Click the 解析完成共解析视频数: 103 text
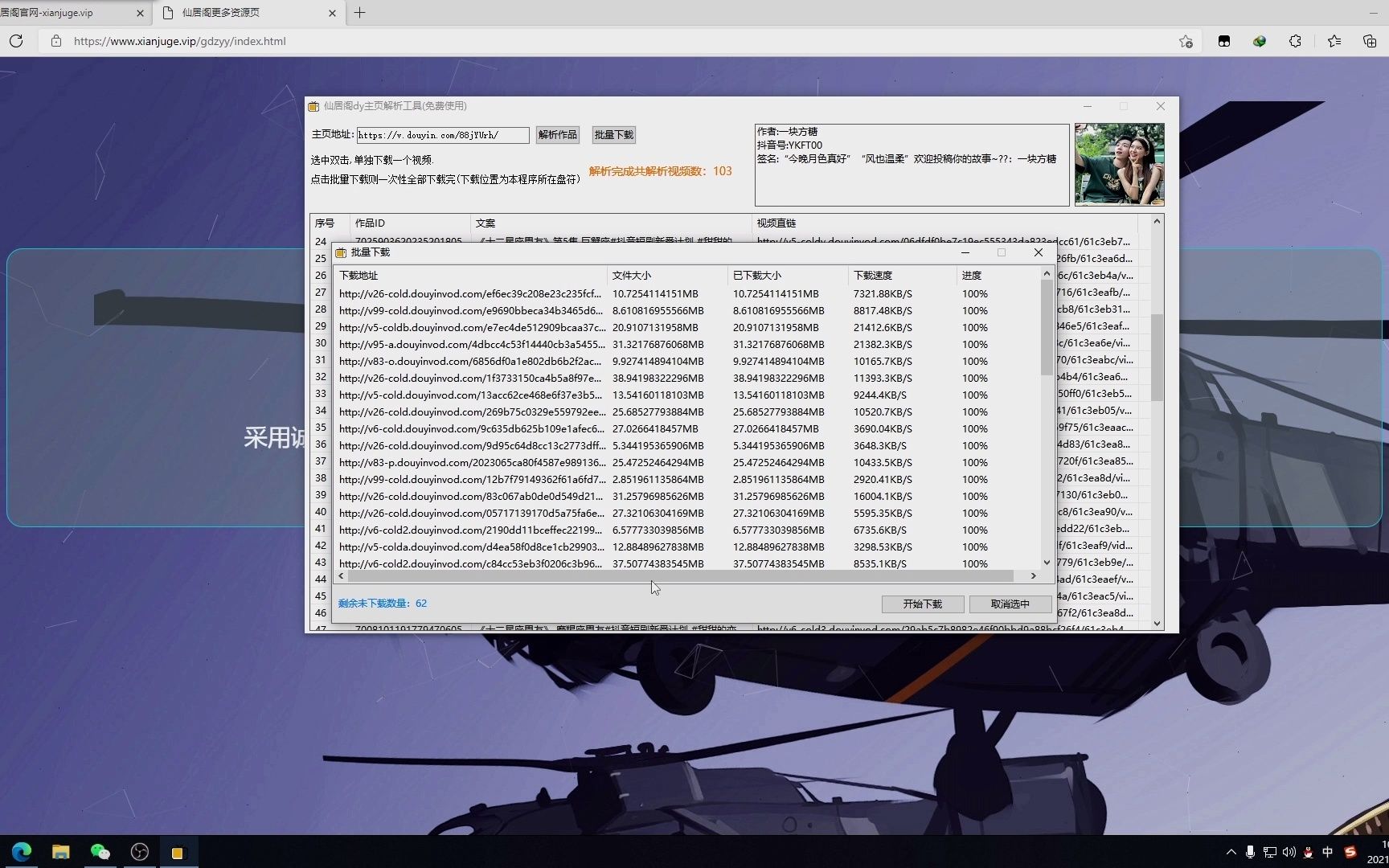 [661, 171]
